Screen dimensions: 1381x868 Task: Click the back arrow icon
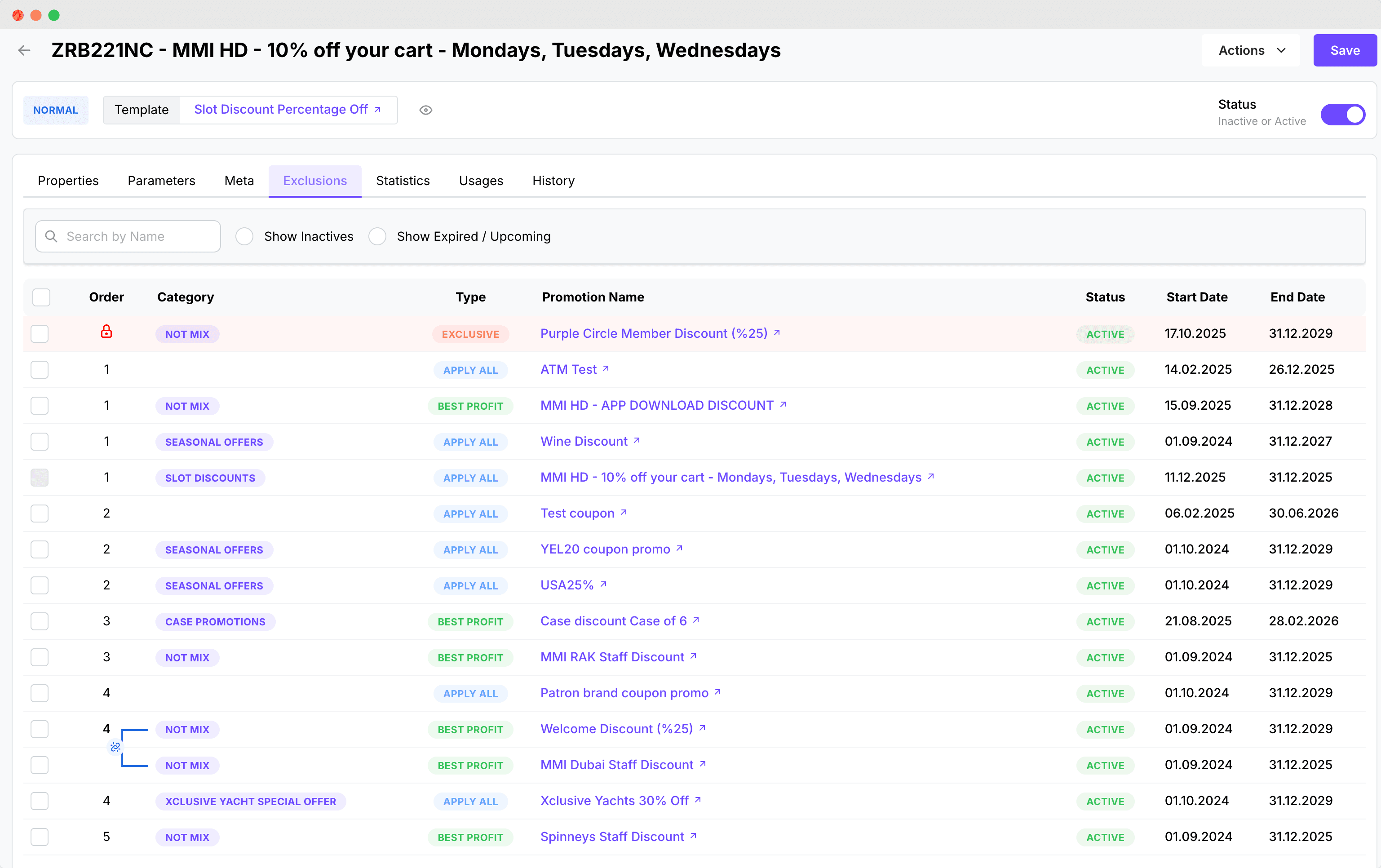[24, 50]
